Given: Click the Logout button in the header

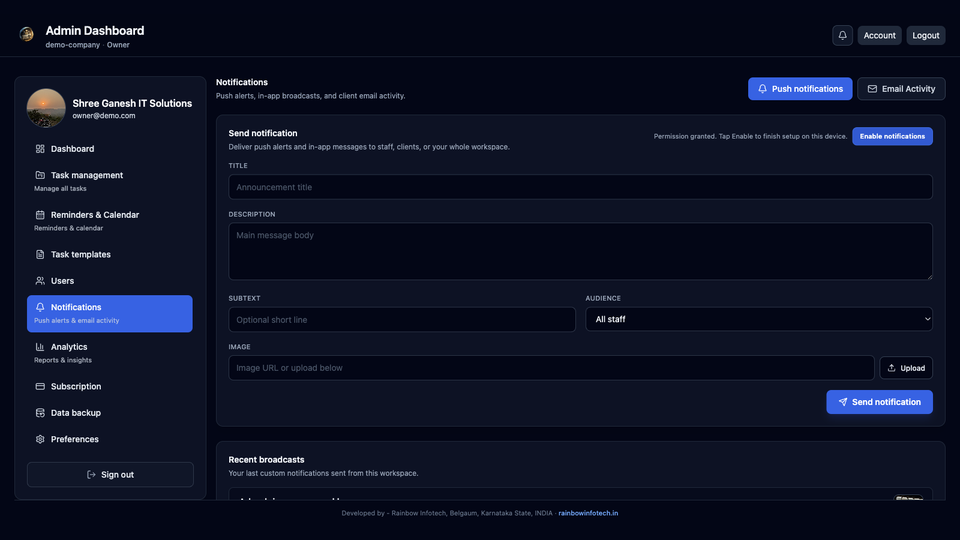Looking at the screenshot, I should coord(926,36).
